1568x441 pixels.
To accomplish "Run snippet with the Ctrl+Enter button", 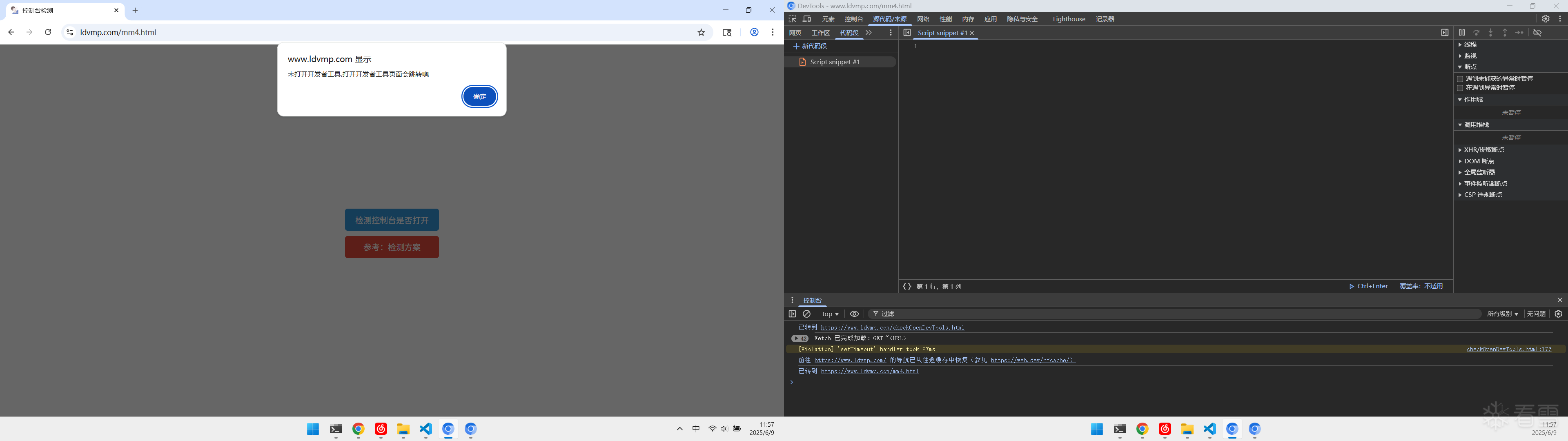I will [1368, 286].
